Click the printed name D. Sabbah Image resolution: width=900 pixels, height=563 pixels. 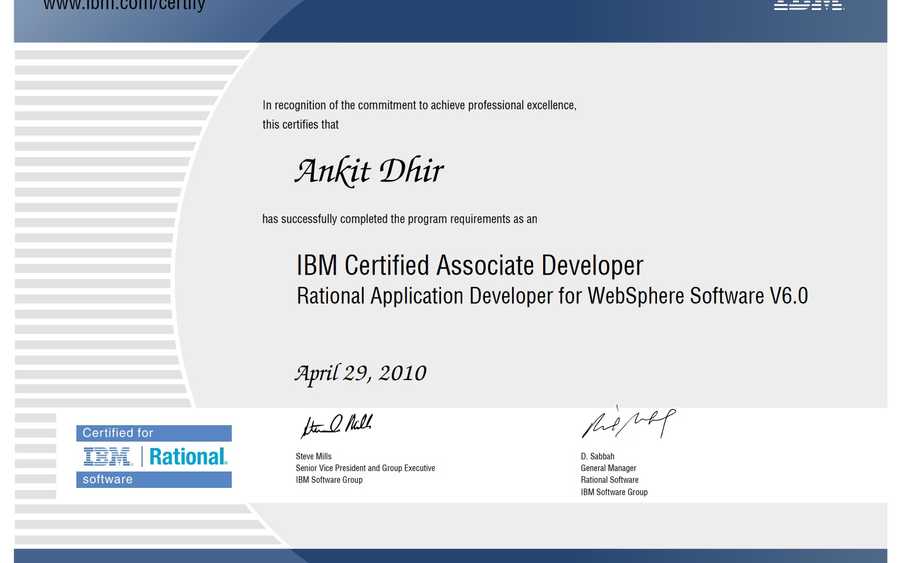click(x=598, y=456)
